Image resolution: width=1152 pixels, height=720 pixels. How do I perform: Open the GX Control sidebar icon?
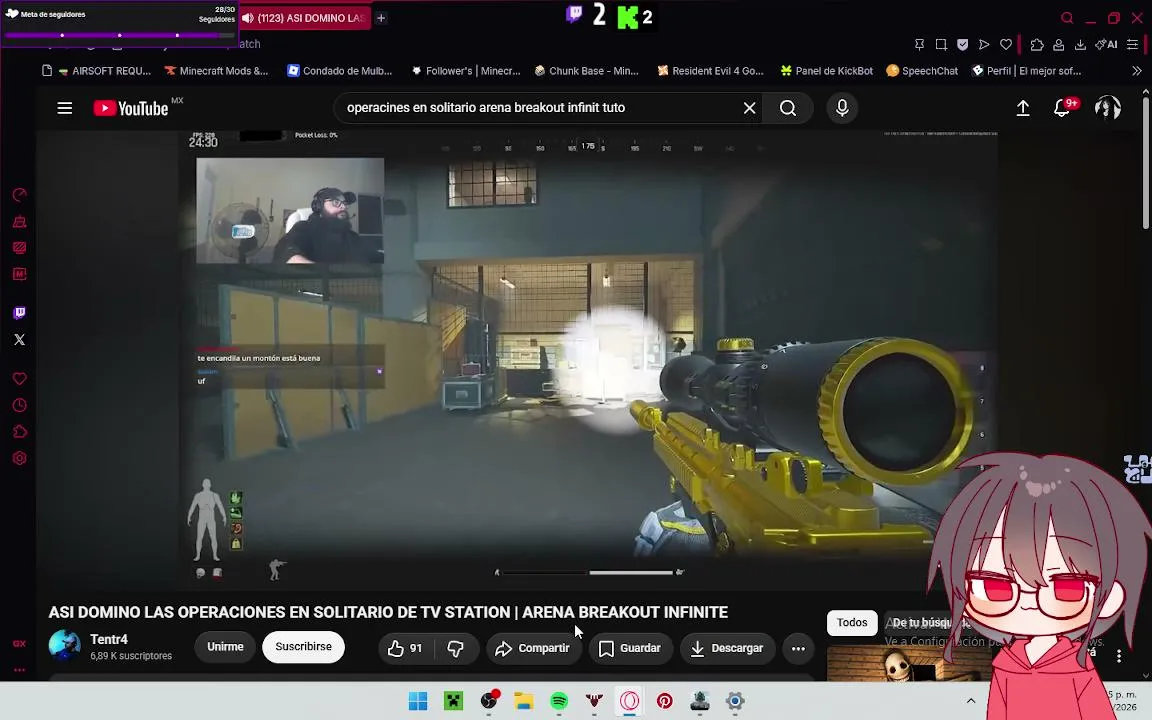tap(20, 195)
